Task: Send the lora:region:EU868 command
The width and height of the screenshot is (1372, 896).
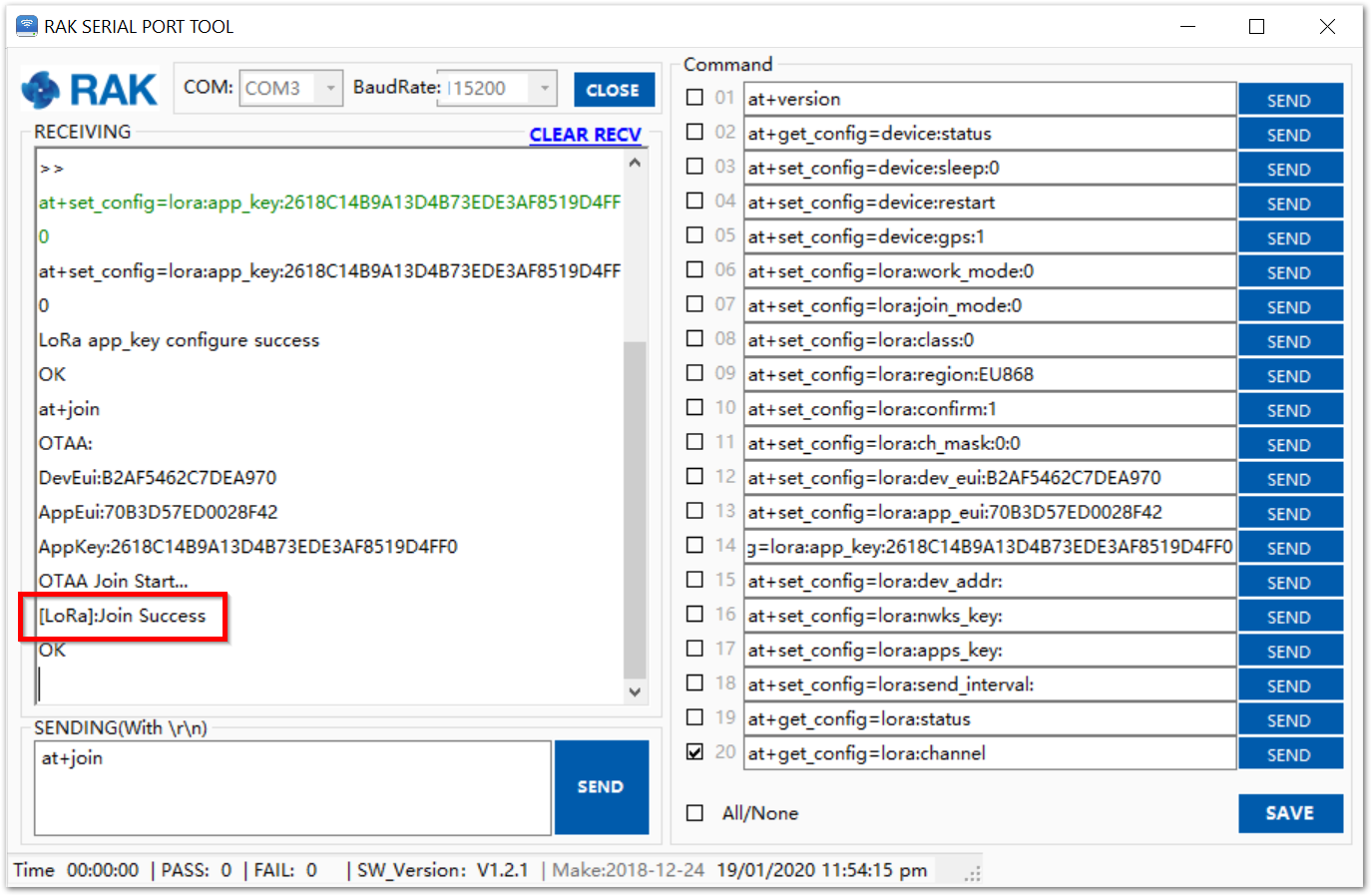Action: click(x=1290, y=375)
